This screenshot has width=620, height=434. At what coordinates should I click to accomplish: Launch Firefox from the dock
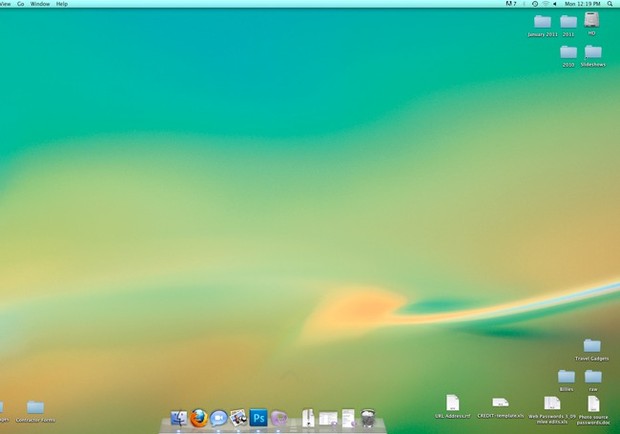(198, 418)
